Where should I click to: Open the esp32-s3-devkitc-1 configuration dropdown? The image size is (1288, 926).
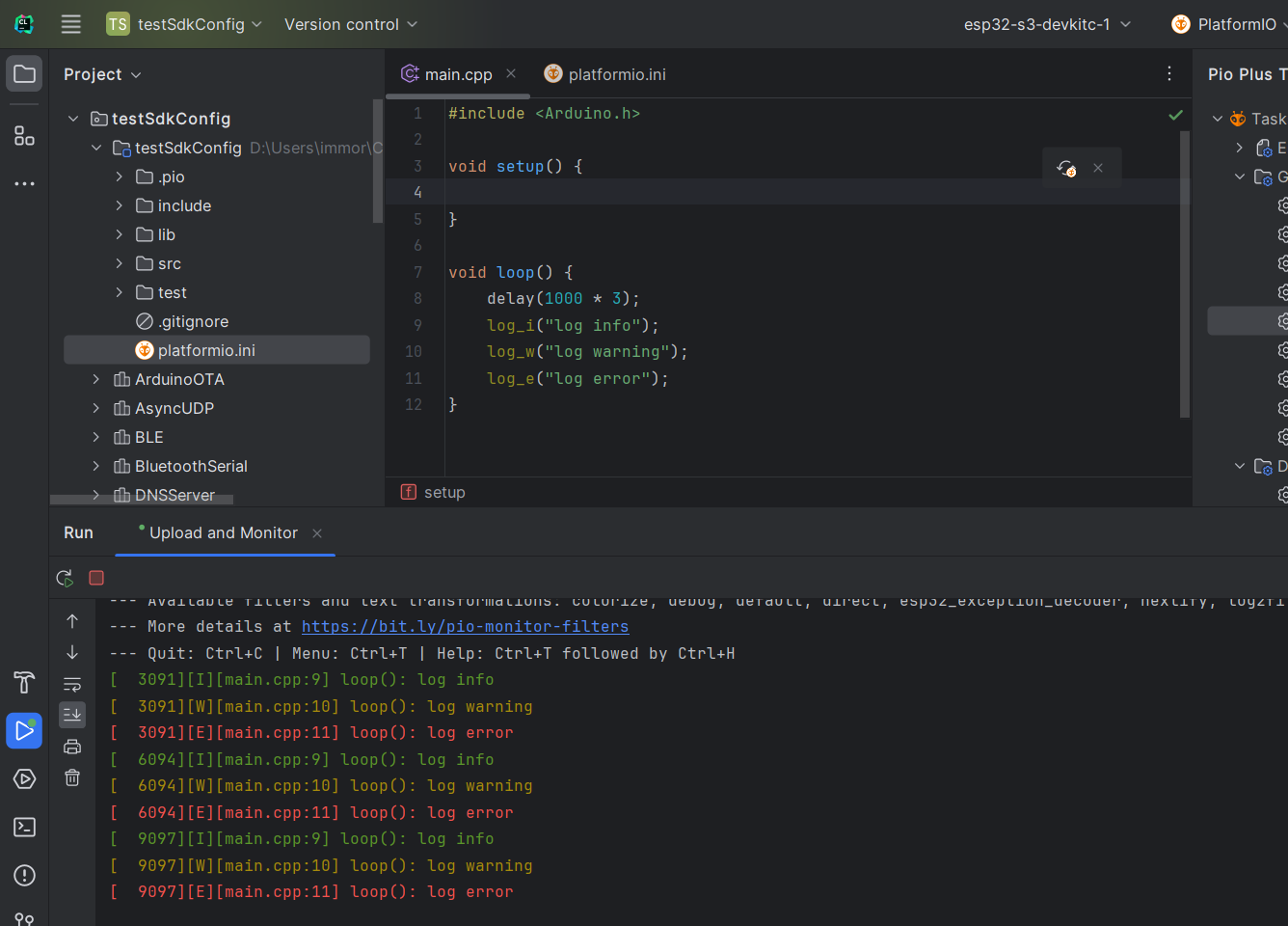pos(1048,24)
